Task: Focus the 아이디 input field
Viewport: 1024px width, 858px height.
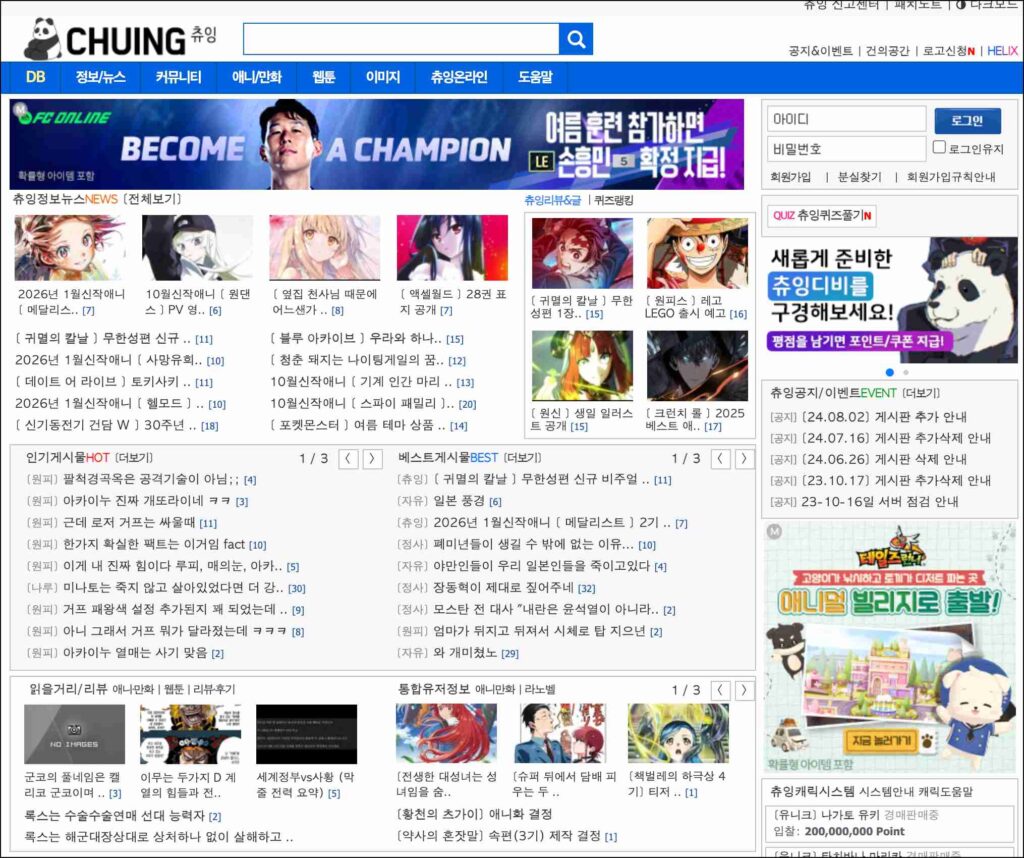Action: click(846, 119)
